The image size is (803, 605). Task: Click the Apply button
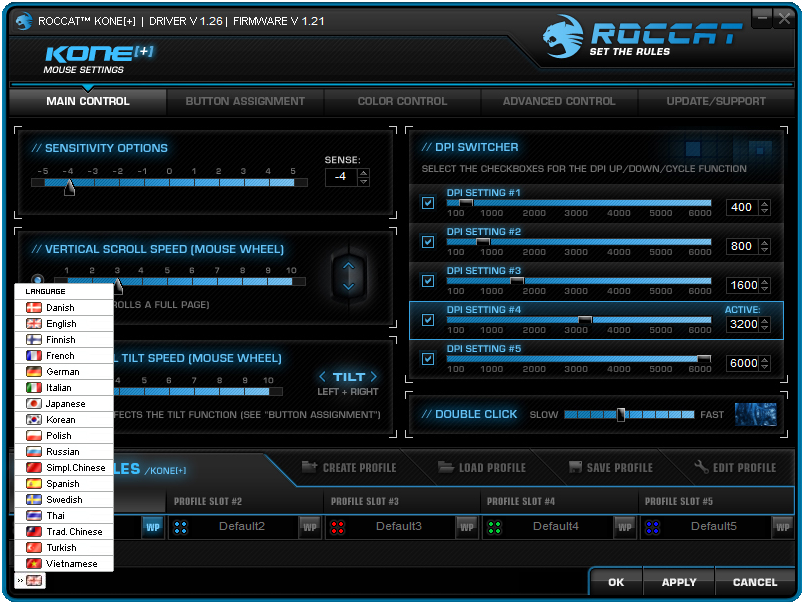pyautogui.click(x=679, y=582)
